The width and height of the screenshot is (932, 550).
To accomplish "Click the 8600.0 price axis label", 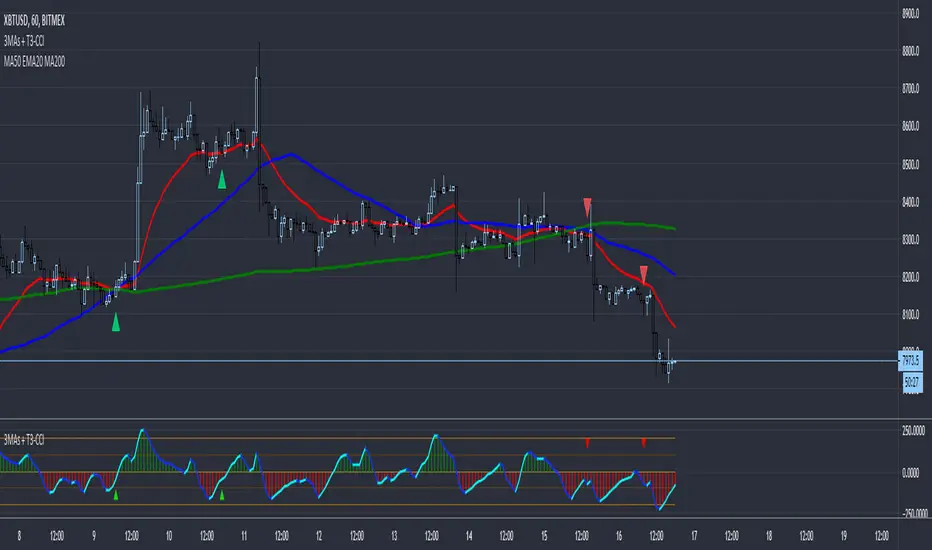I will pyautogui.click(x=911, y=126).
